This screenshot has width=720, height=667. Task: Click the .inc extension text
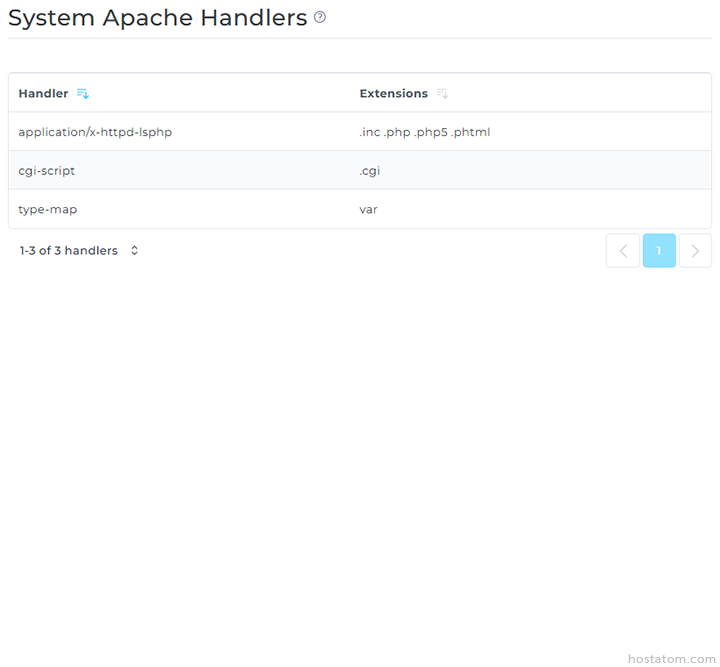[370, 132]
